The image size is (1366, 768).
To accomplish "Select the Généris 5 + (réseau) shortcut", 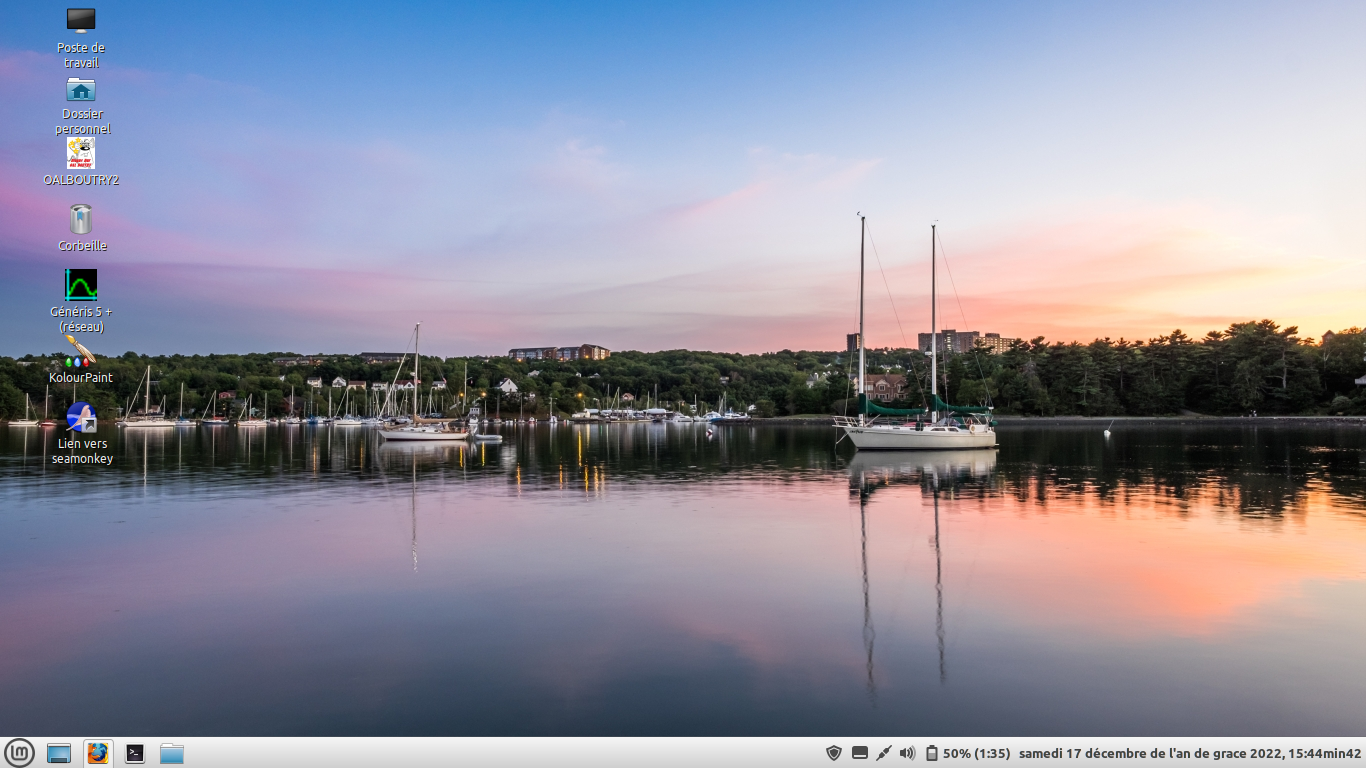I will 81,285.
